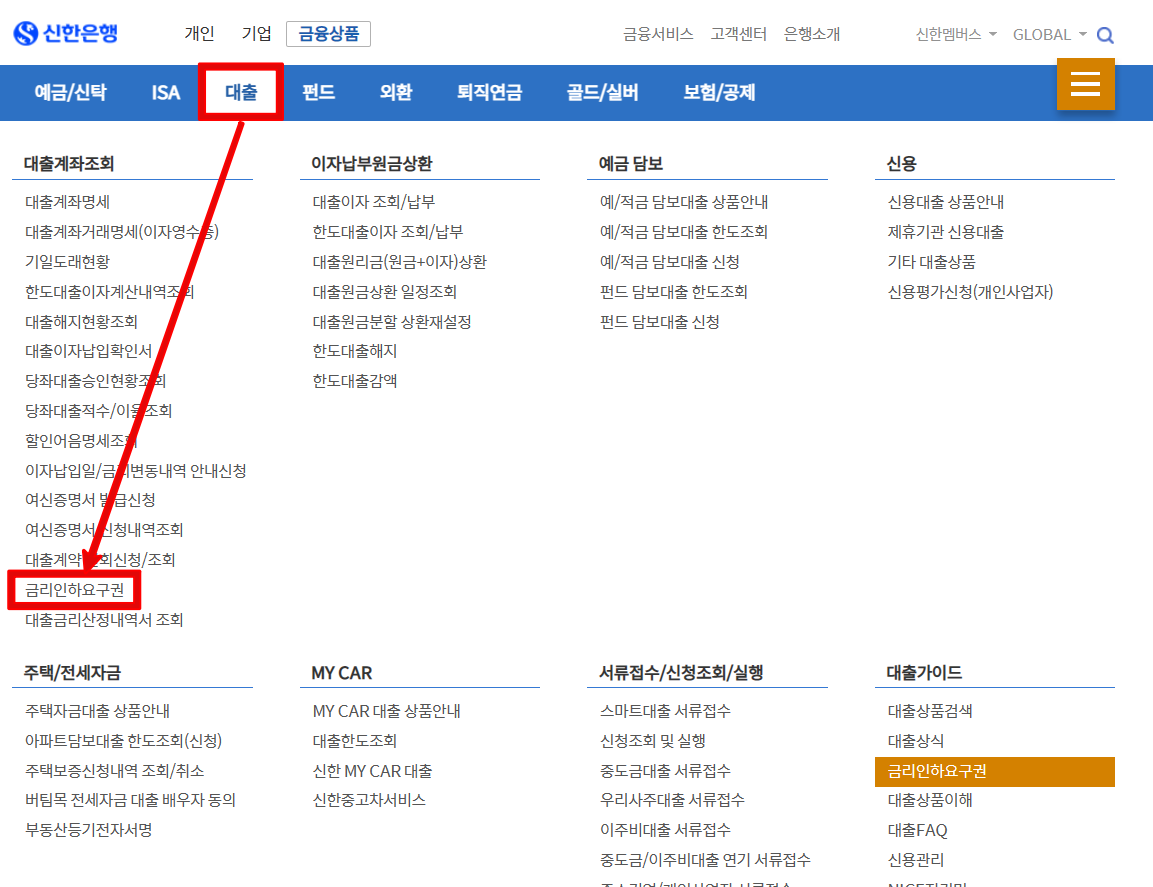Open 한도대출감액 link
Viewport: 1153px width, 887px height.
point(354,381)
